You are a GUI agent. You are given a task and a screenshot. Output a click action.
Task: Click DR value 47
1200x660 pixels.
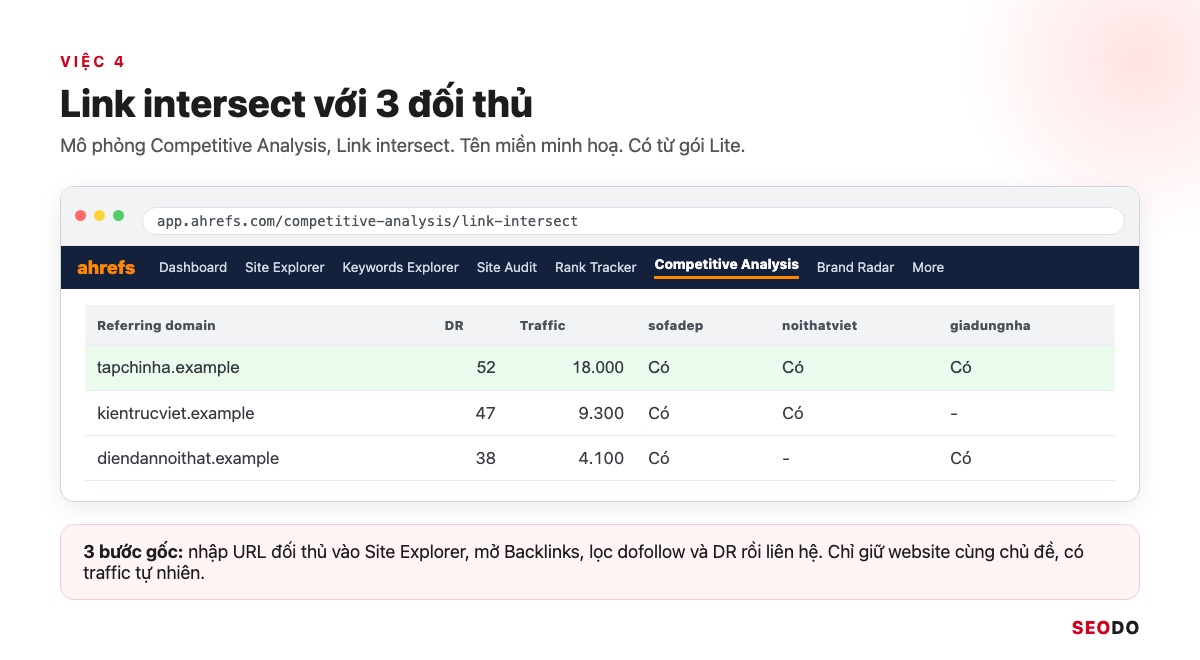coord(486,413)
